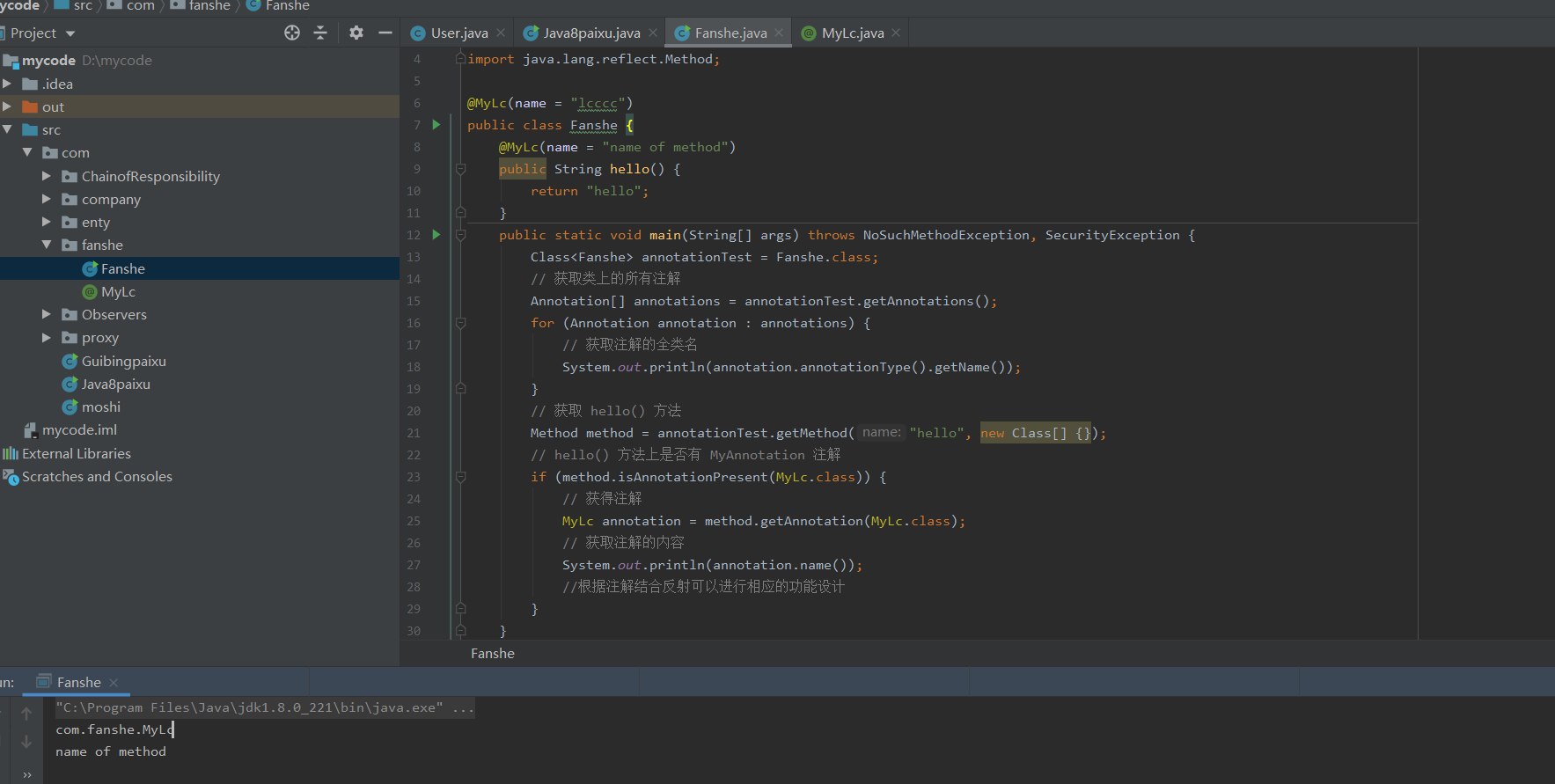Close the Java8paixu.java tab
The height and width of the screenshot is (784, 1555).
[x=653, y=33]
